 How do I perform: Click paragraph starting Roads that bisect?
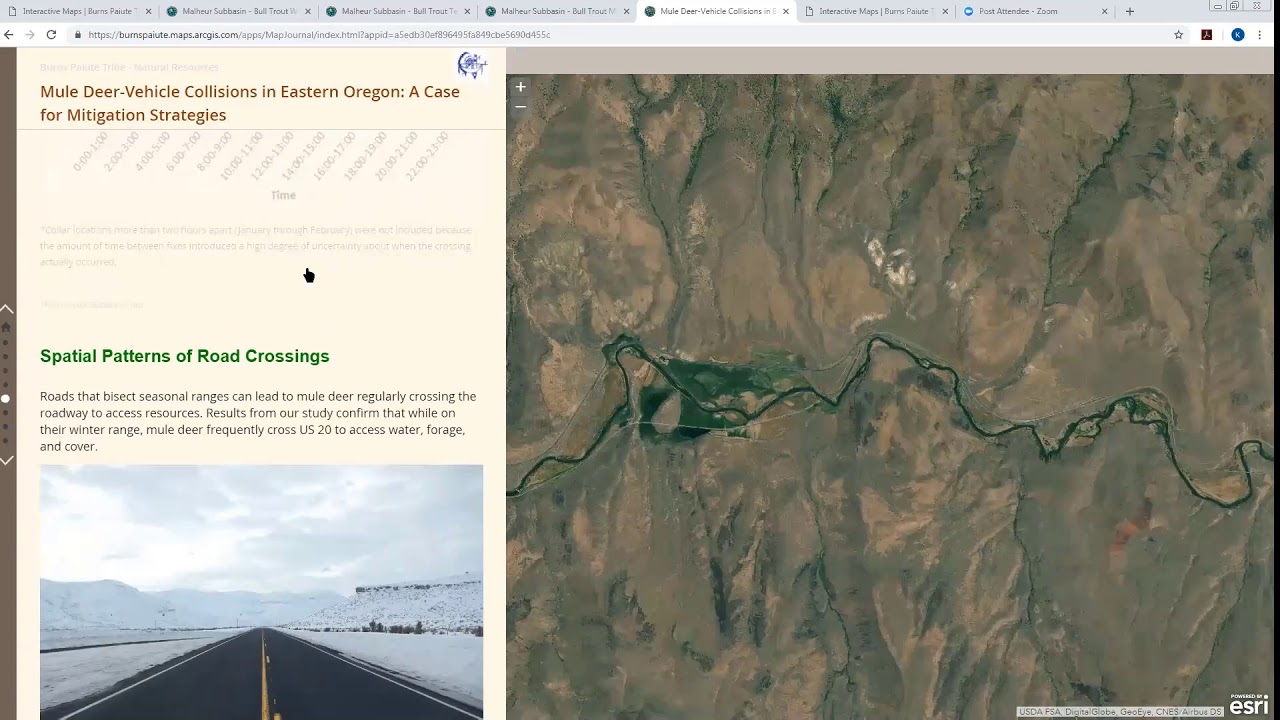[258, 421]
